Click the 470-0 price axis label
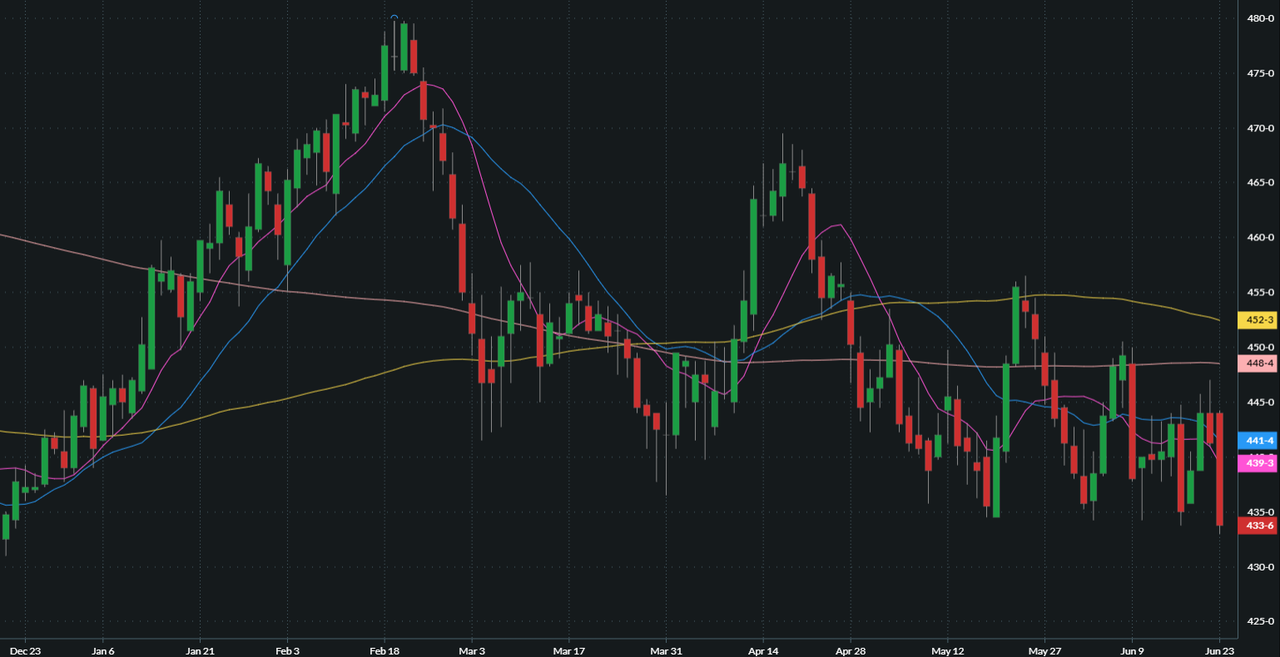Image resolution: width=1280 pixels, height=657 pixels. pos(1259,129)
